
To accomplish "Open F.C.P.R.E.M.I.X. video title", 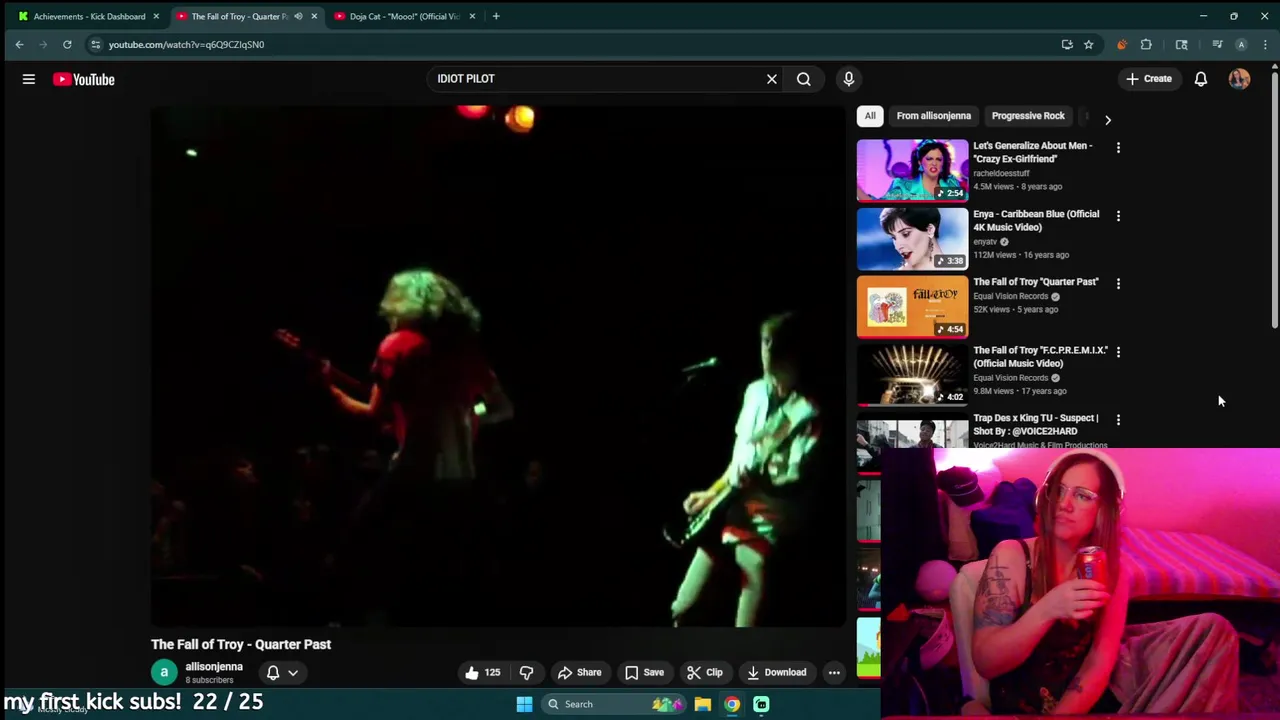I will (1040, 357).
